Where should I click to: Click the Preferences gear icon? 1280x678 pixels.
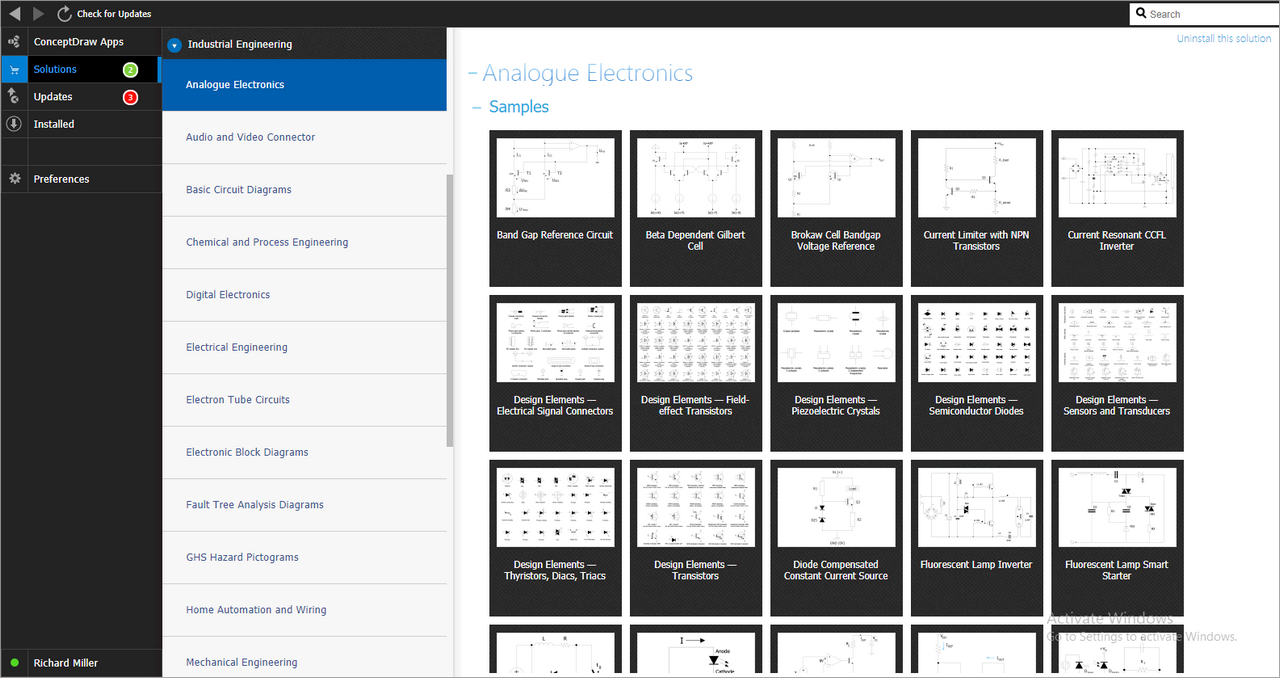point(14,179)
